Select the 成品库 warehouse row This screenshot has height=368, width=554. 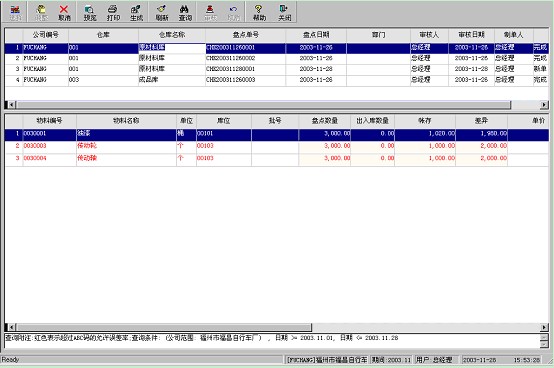pos(276,80)
